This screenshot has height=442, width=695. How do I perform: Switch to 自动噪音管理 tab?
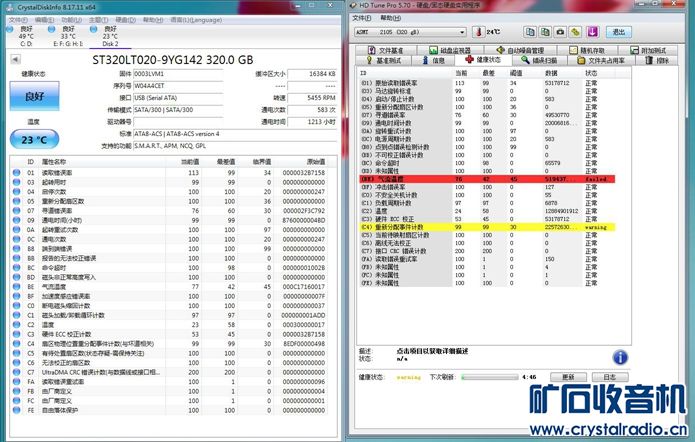point(520,50)
